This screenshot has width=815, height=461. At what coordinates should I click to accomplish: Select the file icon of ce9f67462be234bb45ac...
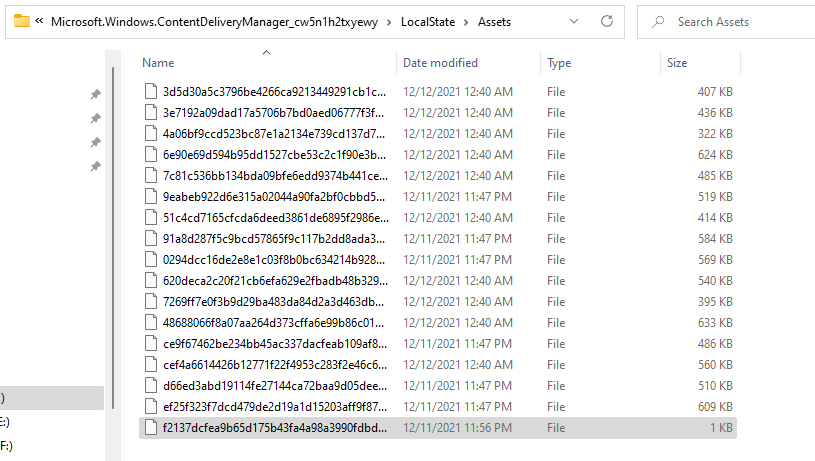151,344
